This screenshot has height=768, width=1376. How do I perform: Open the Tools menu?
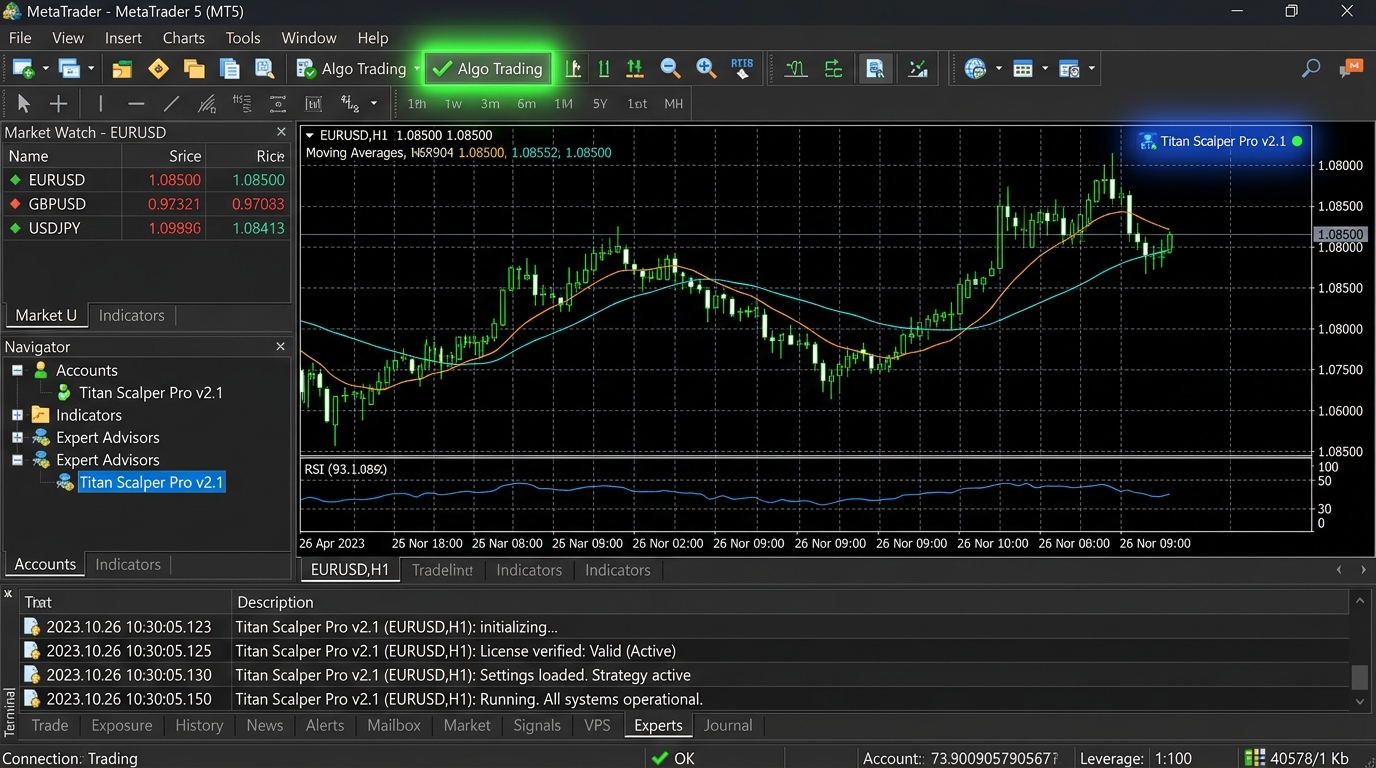(243, 38)
